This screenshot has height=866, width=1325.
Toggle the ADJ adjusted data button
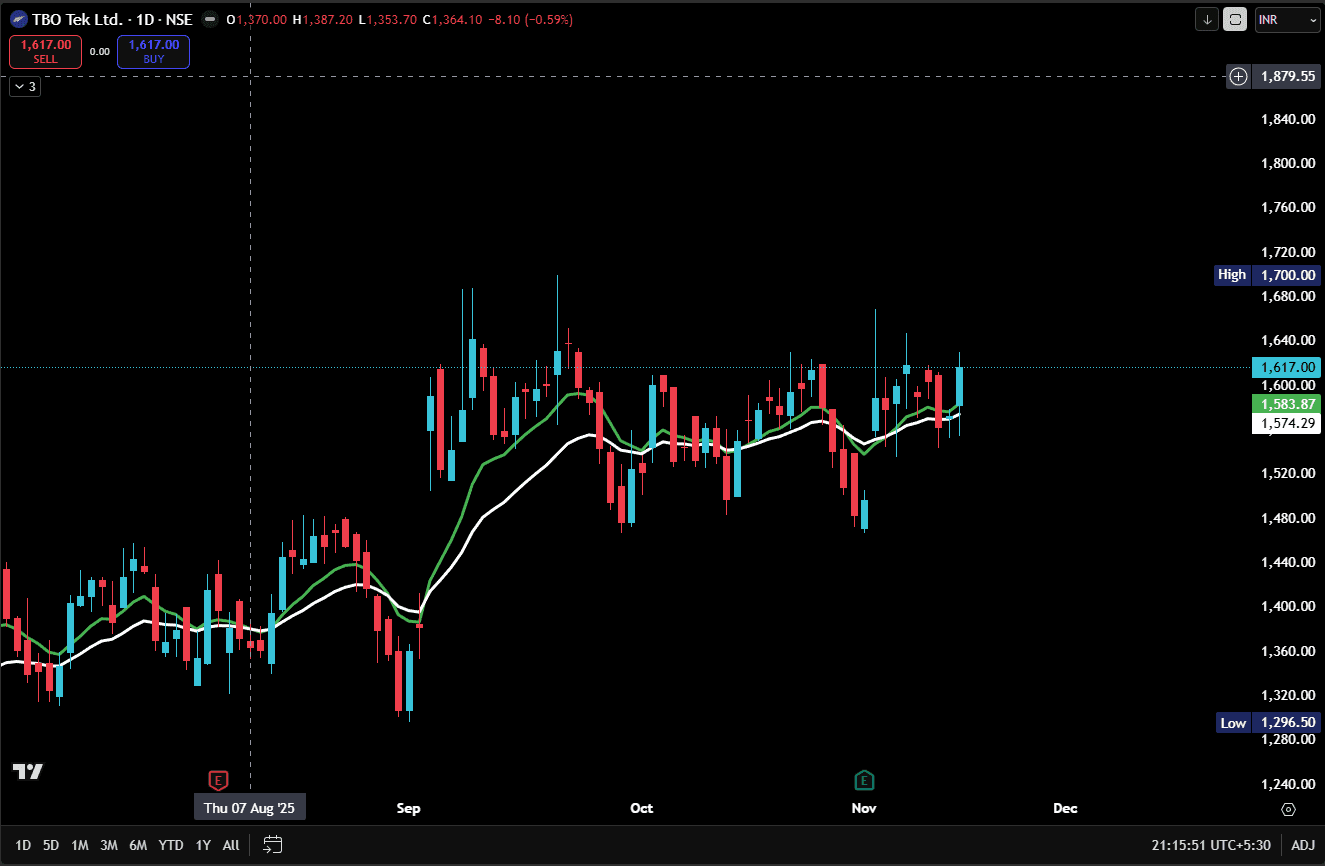tap(1303, 845)
